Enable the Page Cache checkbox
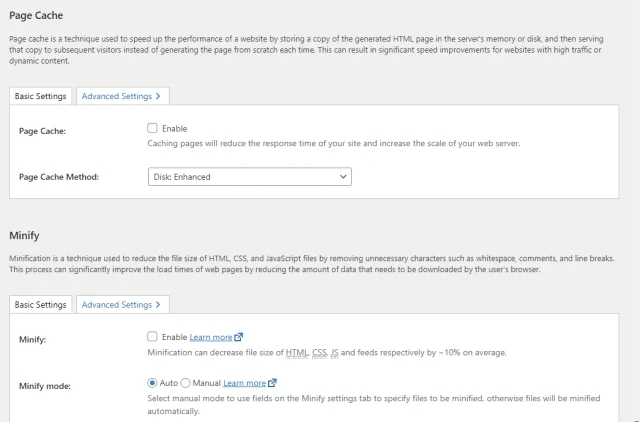The width and height of the screenshot is (640, 422). click(x=152, y=128)
